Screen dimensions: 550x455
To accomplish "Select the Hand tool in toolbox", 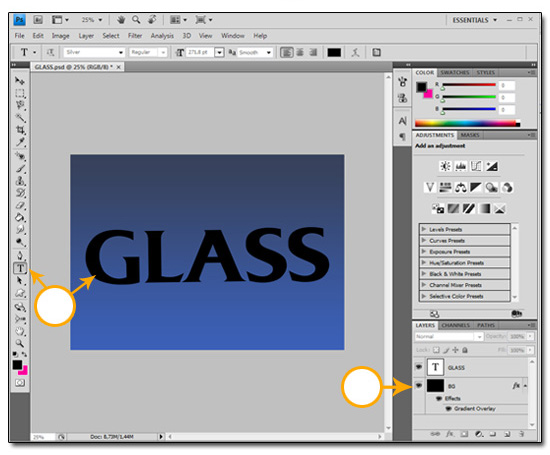I will (20, 332).
